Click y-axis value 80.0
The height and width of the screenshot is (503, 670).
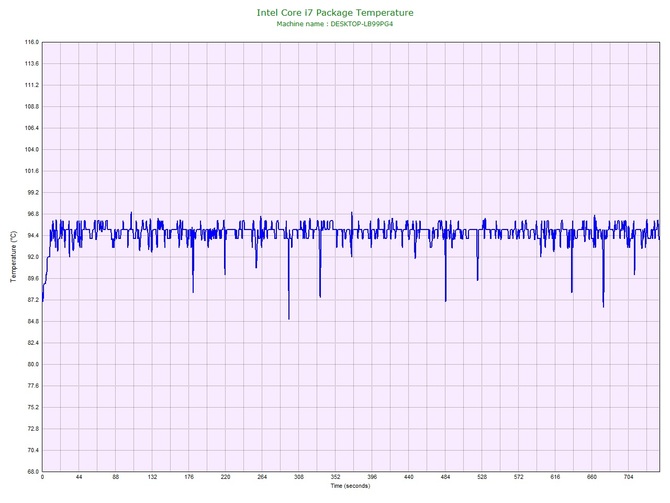[x=33, y=365]
